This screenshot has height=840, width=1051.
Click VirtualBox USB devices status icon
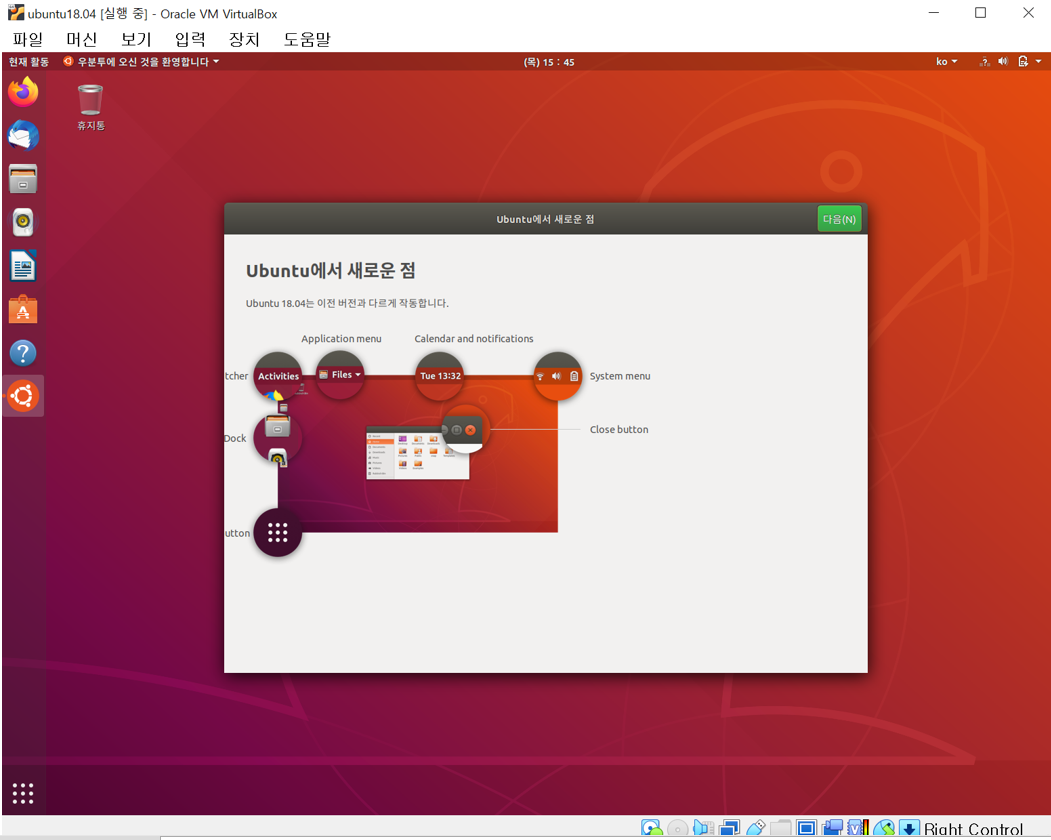pyautogui.click(x=755, y=829)
